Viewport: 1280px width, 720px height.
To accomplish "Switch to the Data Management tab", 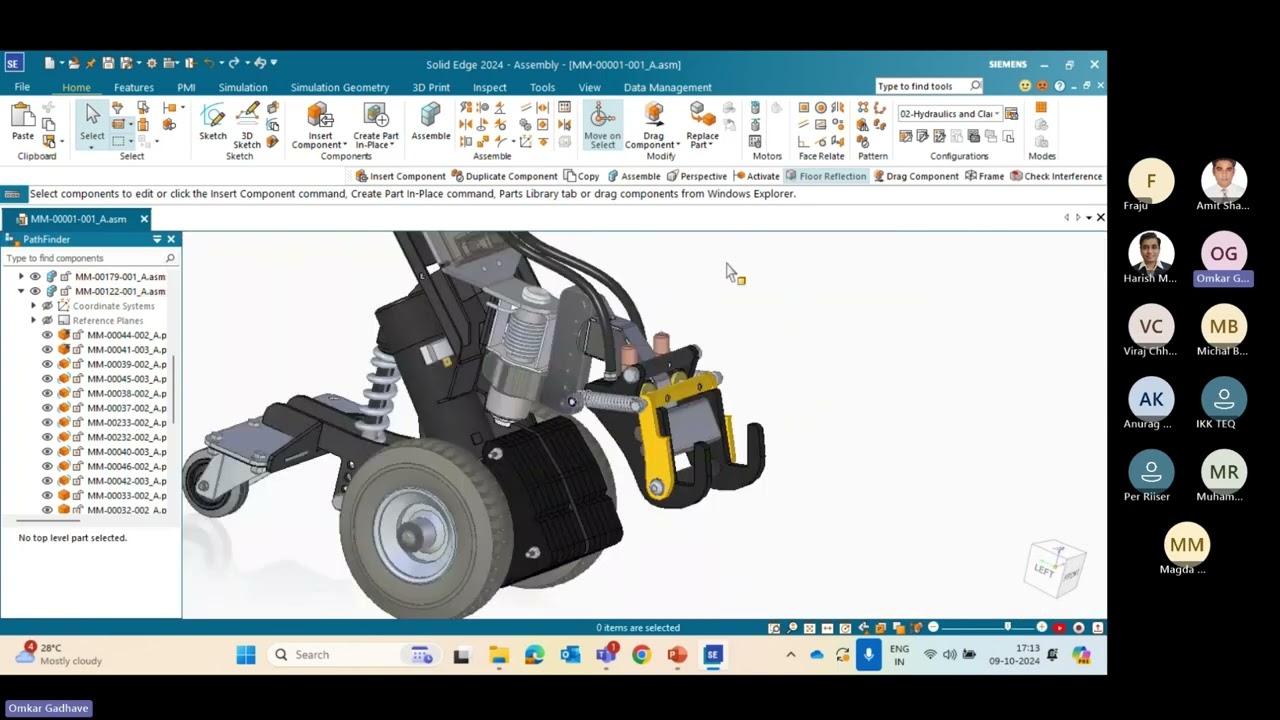I will pyautogui.click(x=668, y=87).
